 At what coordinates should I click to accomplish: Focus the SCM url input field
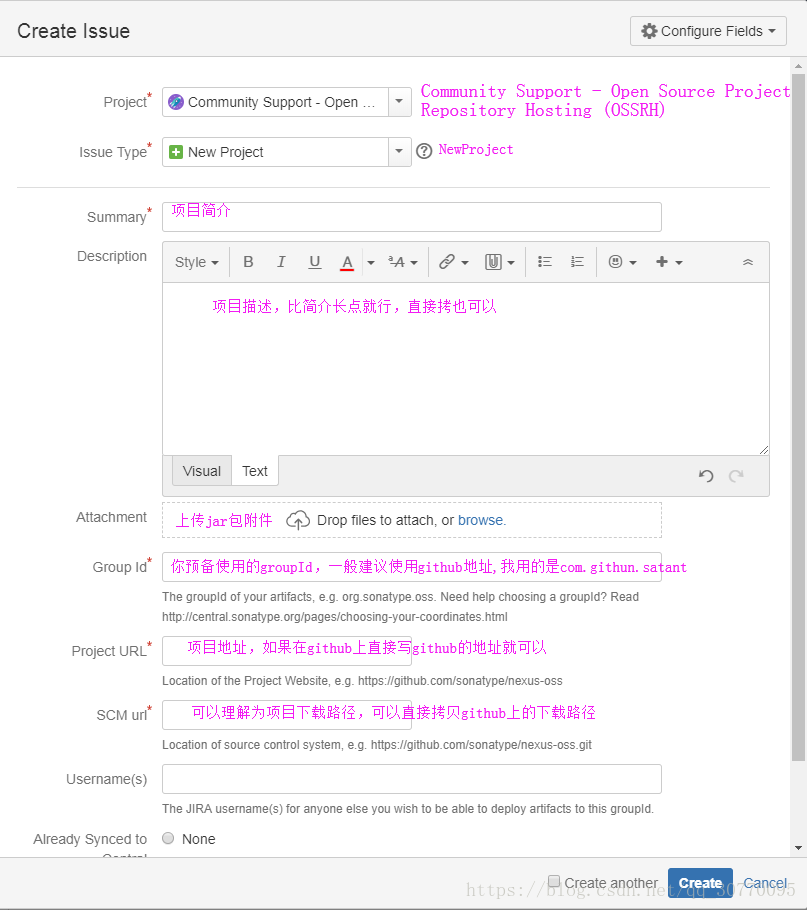[x=287, y=714]
